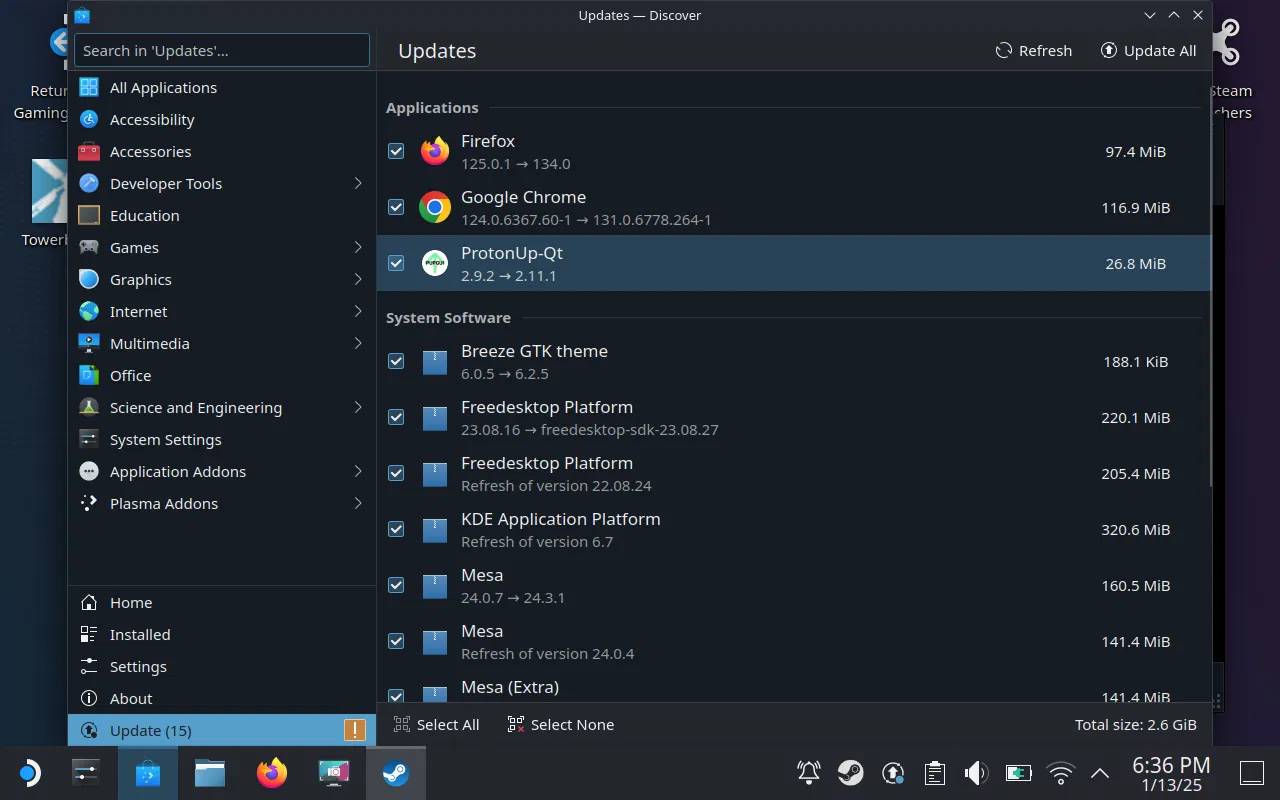Image resolution: width=1280 pixels, height=800 pixels.
Task: Select the Accessories category
Action: click(x=222, y=152)
